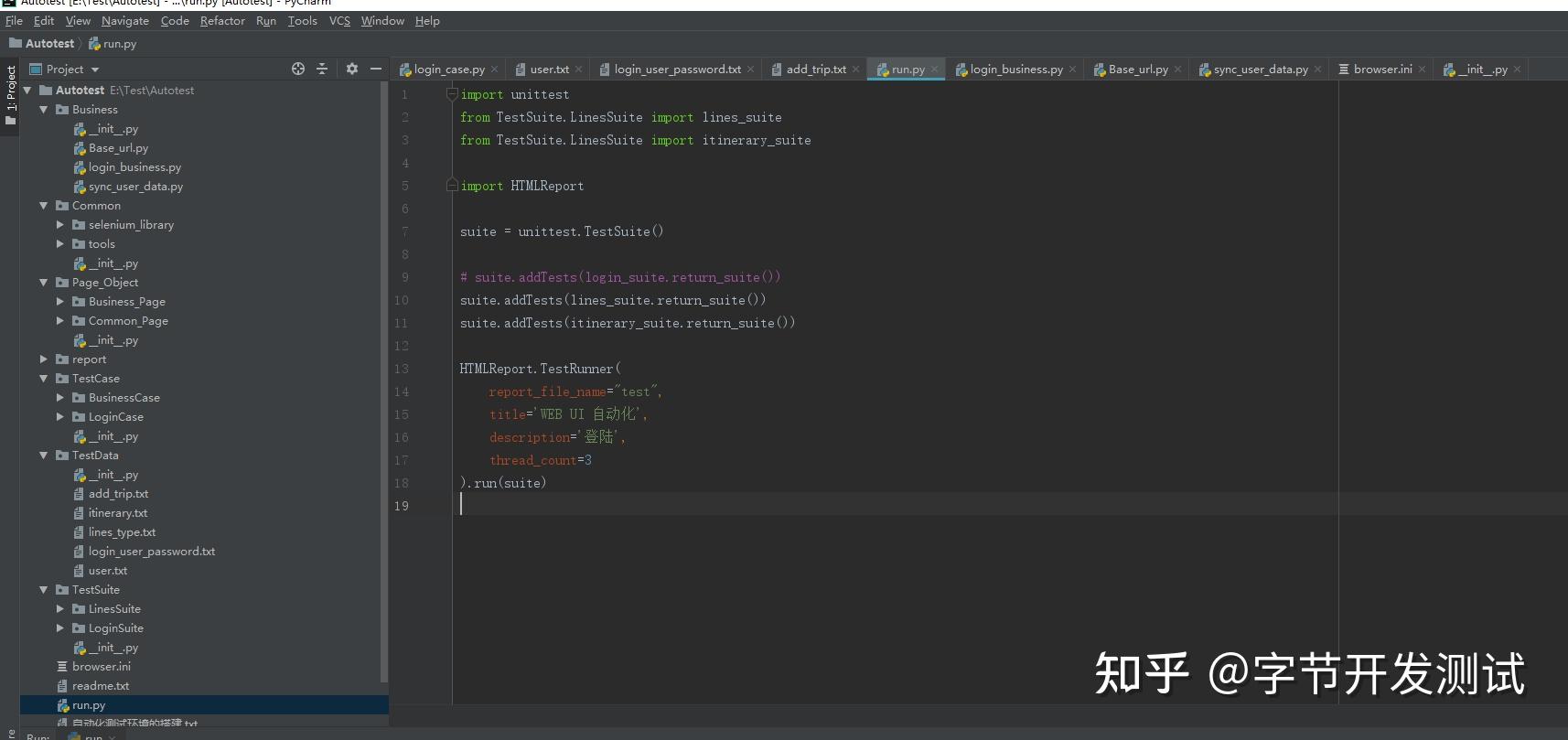The width and height of the screenshot is (1568, 740).
Task: Collapse the TestCase folder
Action: coord(43,378)
